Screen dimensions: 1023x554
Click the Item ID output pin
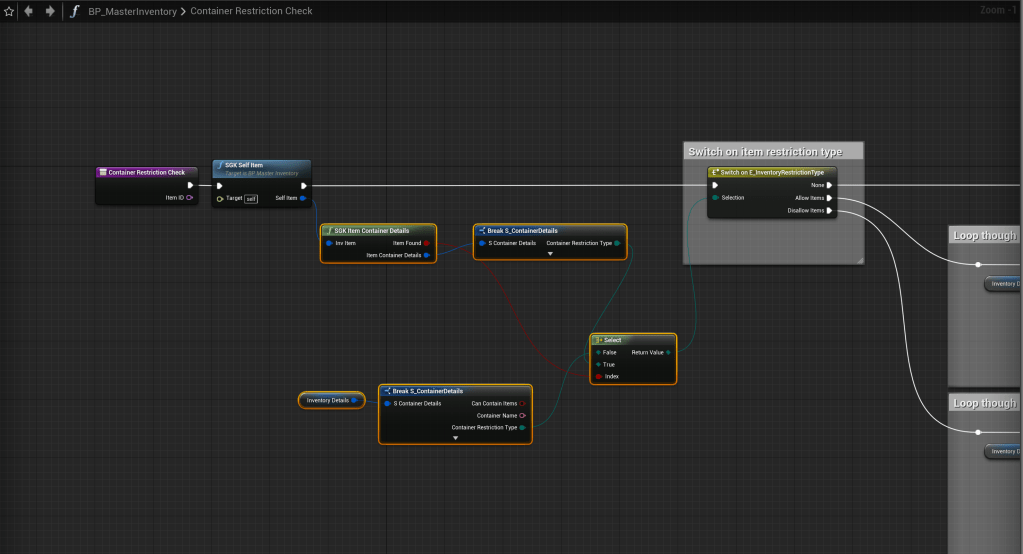[189, 198]
